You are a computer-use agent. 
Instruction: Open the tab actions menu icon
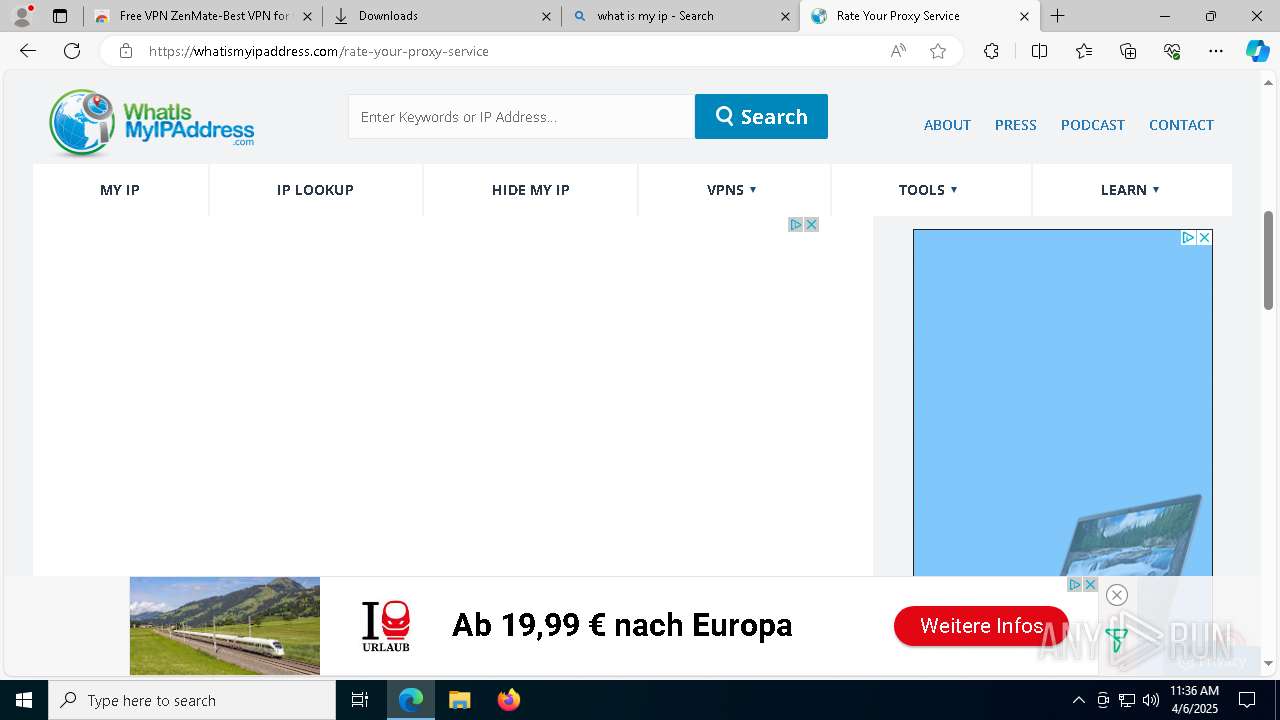60,16
